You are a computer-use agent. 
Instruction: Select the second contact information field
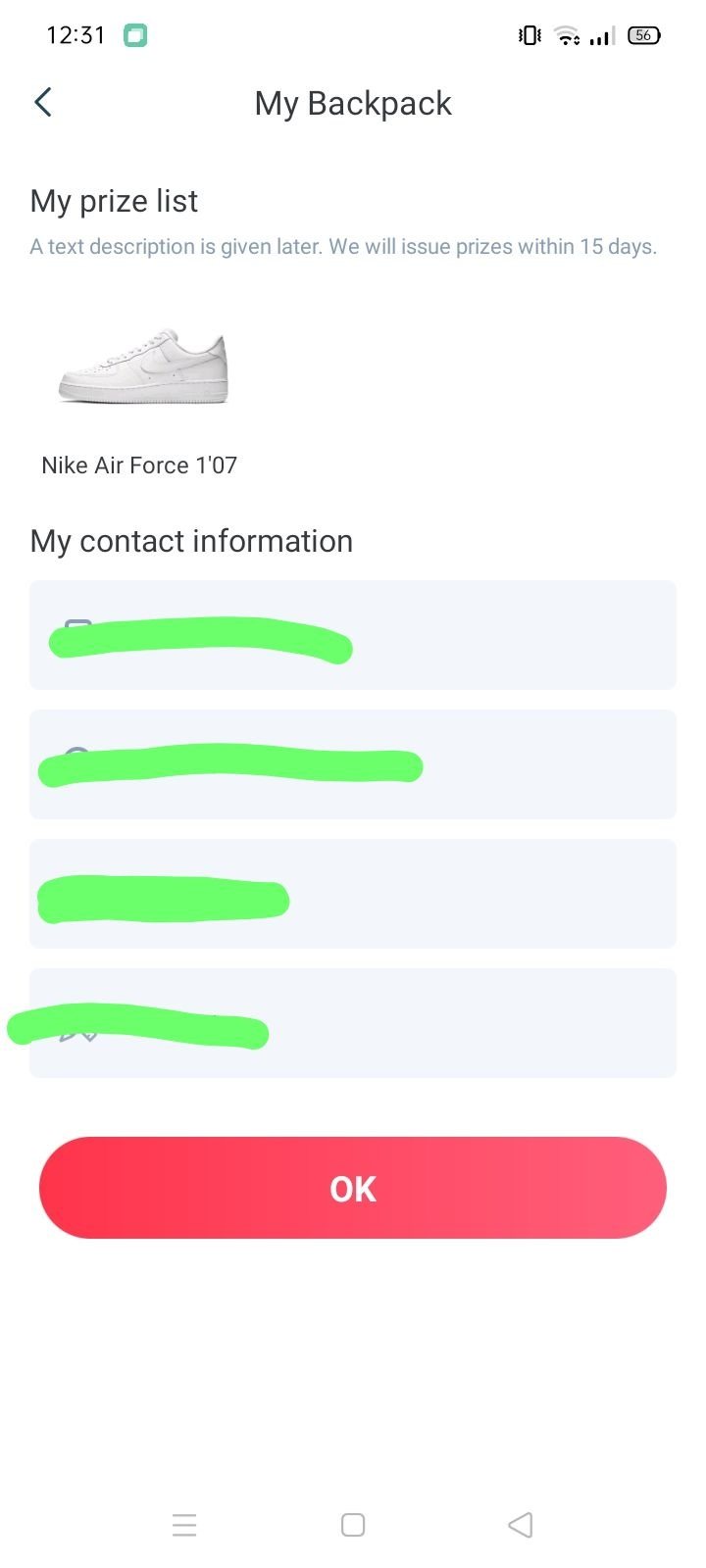(353, 764)
